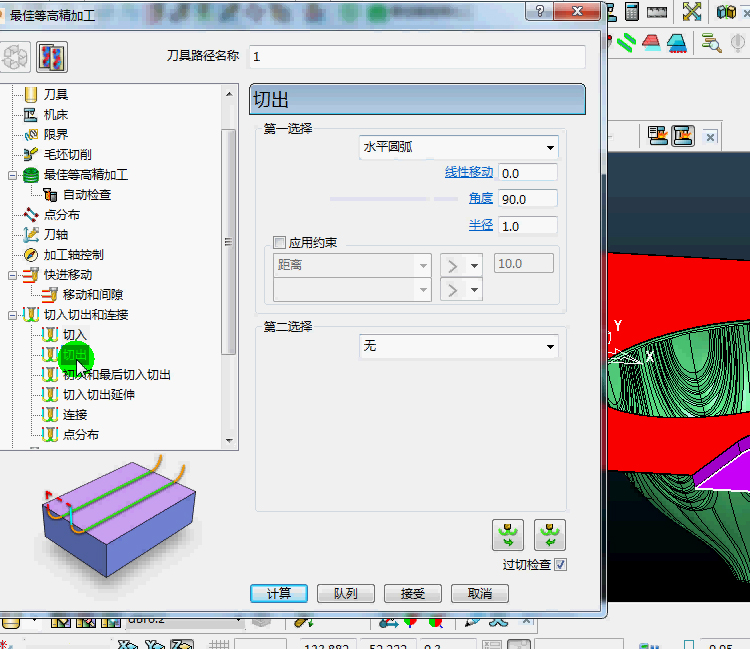Viewport: 750px width, 649px height.
Task: Open 第一选择 水平圆弧 dropdown
Action: [x=458, y=147]
